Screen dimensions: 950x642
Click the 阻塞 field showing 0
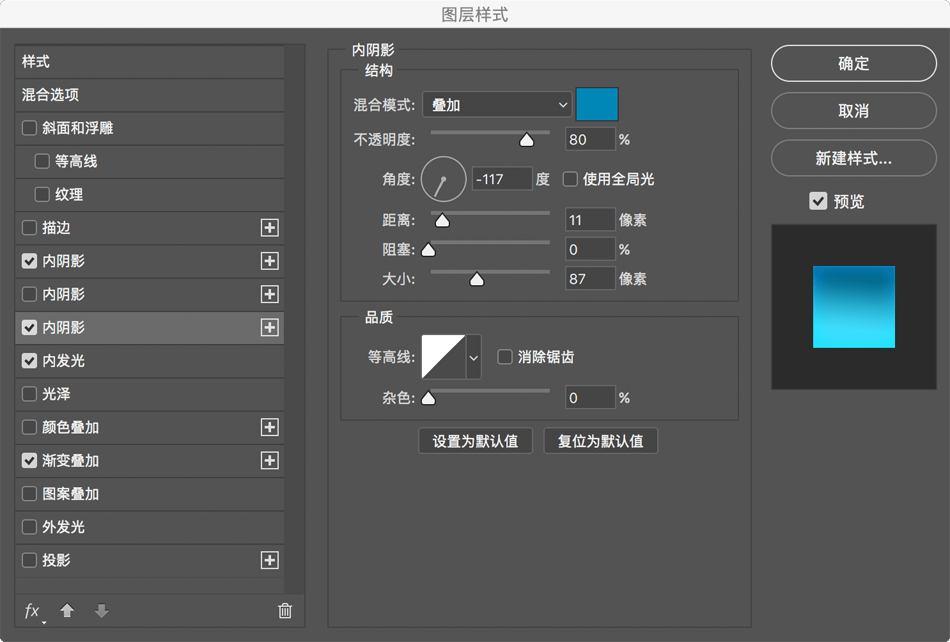pyautogui.click(x=590, y=250)
